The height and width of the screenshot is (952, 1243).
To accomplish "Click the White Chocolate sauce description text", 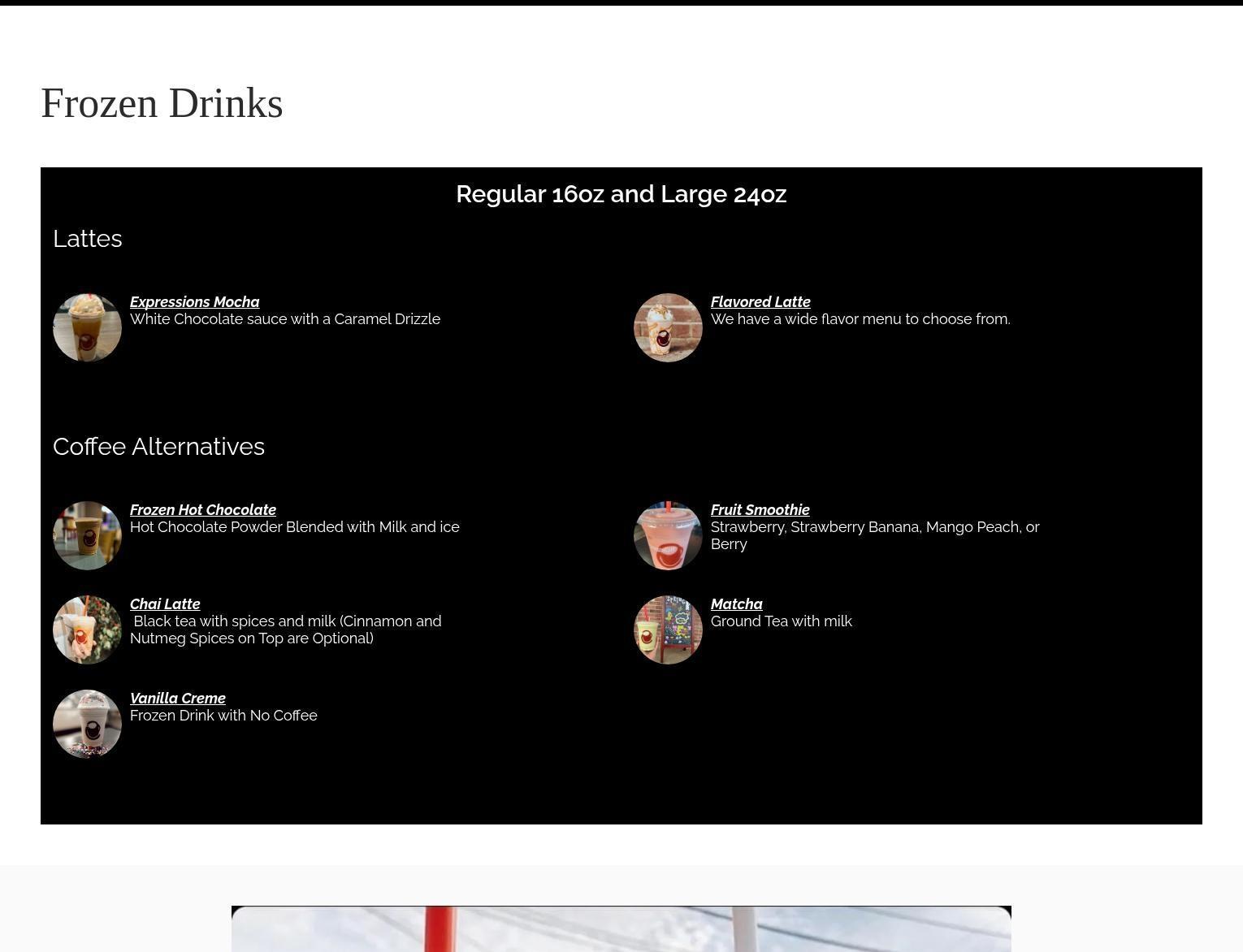I will click(284, 319).
